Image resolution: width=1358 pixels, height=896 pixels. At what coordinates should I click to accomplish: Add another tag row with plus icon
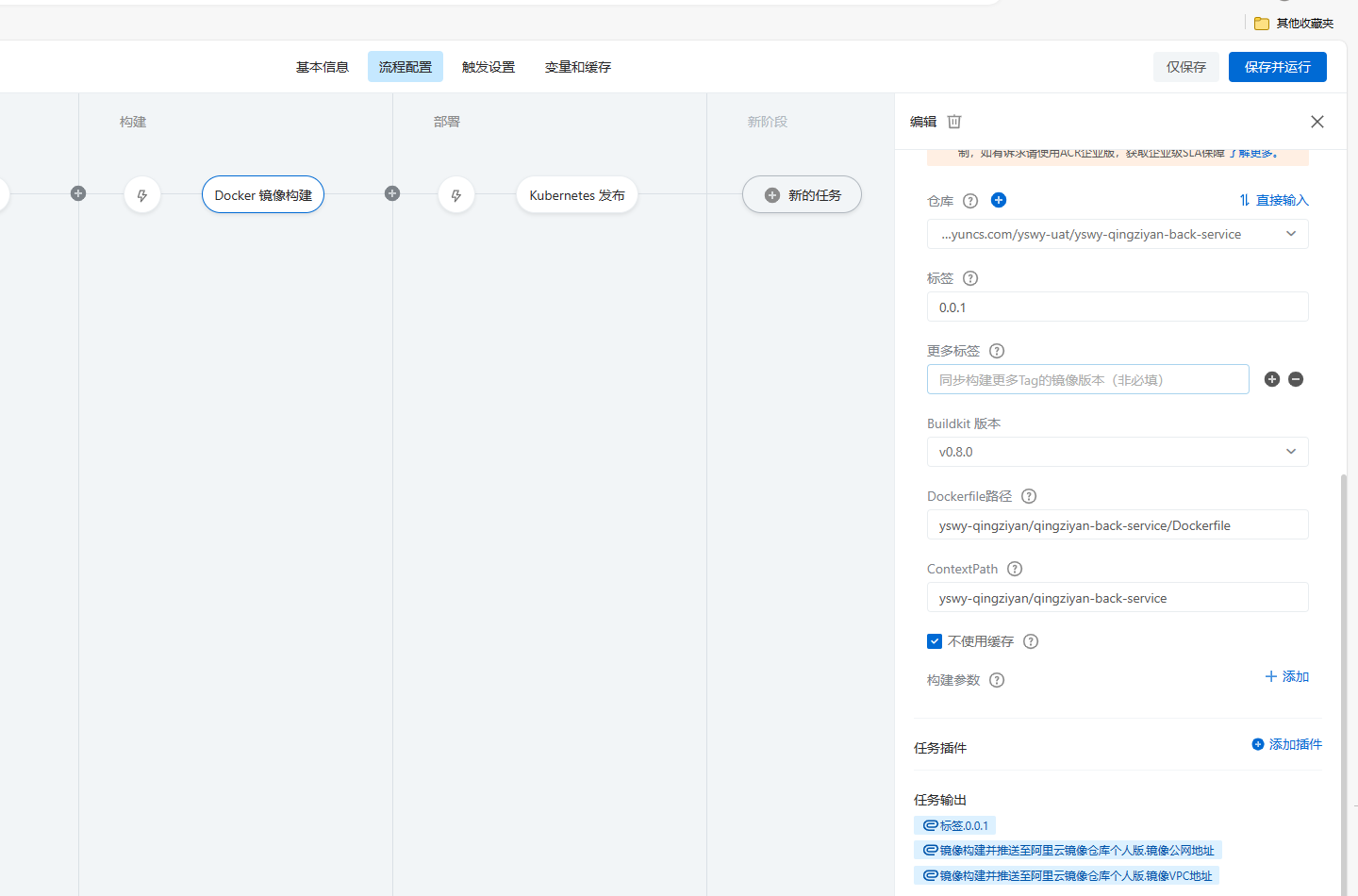[x=1272, y=379]
